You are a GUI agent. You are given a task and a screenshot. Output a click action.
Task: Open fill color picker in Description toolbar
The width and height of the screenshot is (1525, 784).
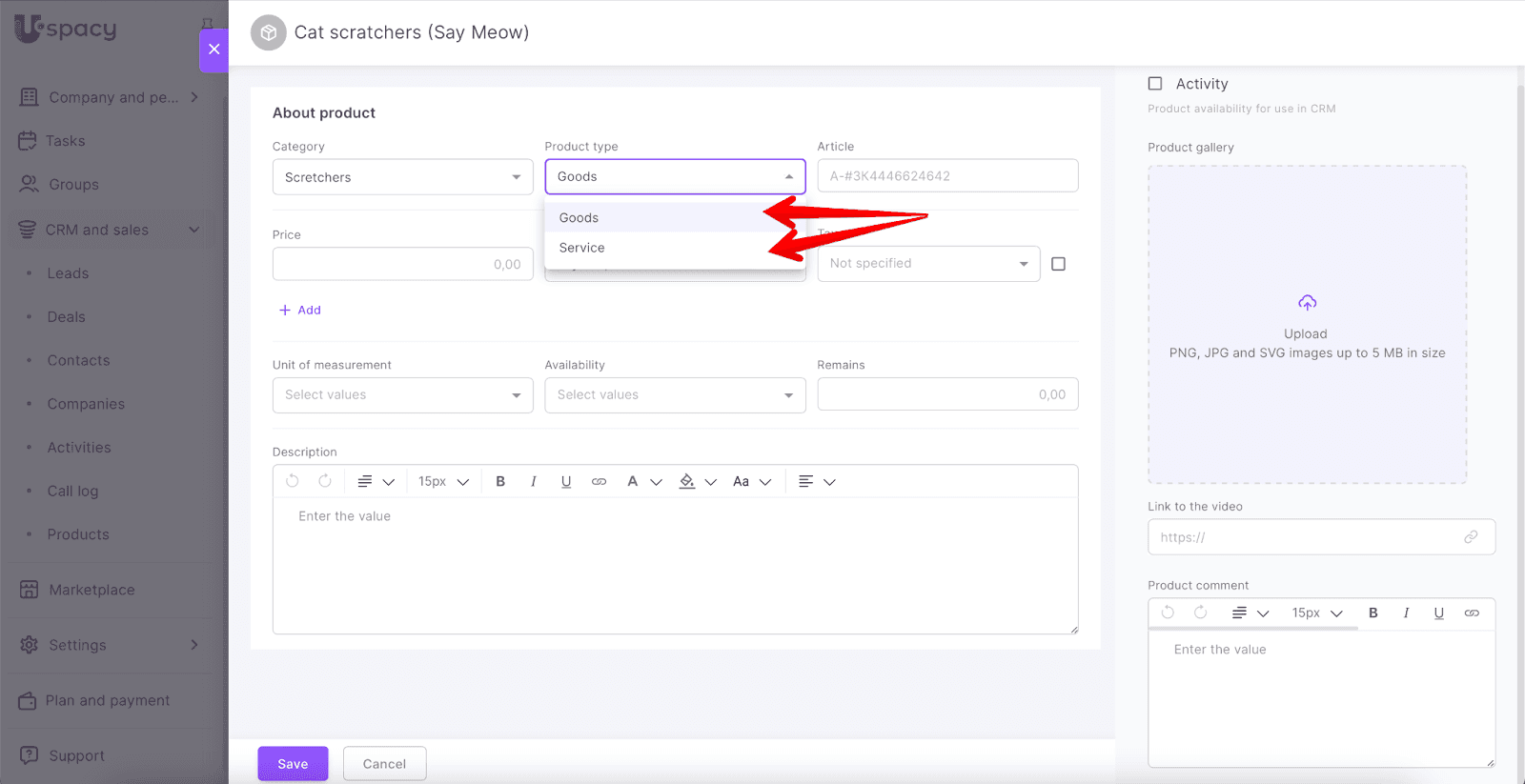coord(687,482)
